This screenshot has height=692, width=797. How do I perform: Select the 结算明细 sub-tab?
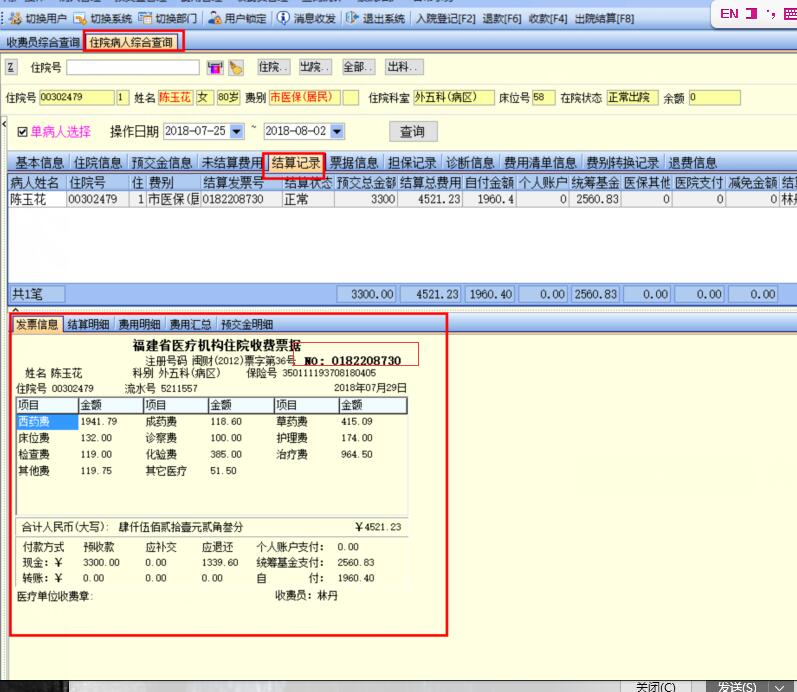coord(88,324)
